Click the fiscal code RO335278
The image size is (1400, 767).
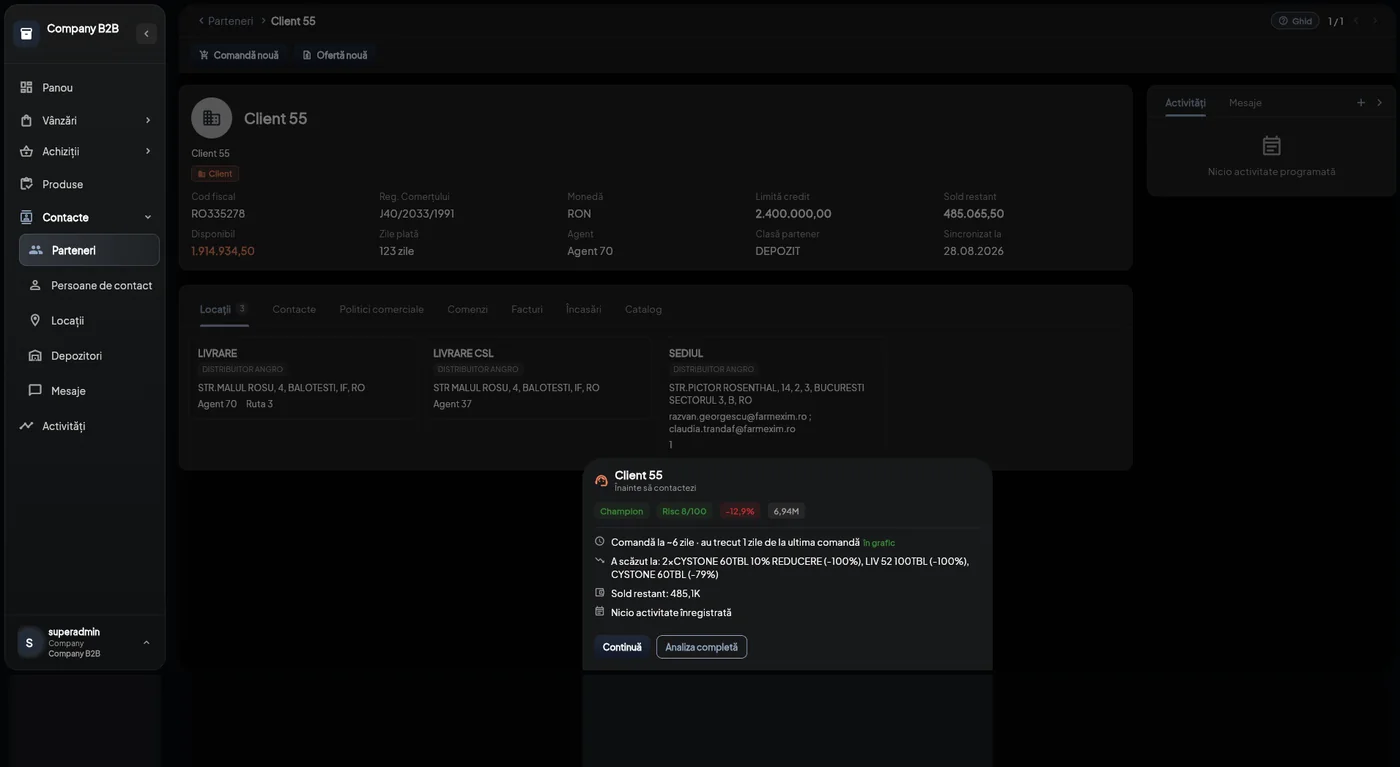coord(218,213)
